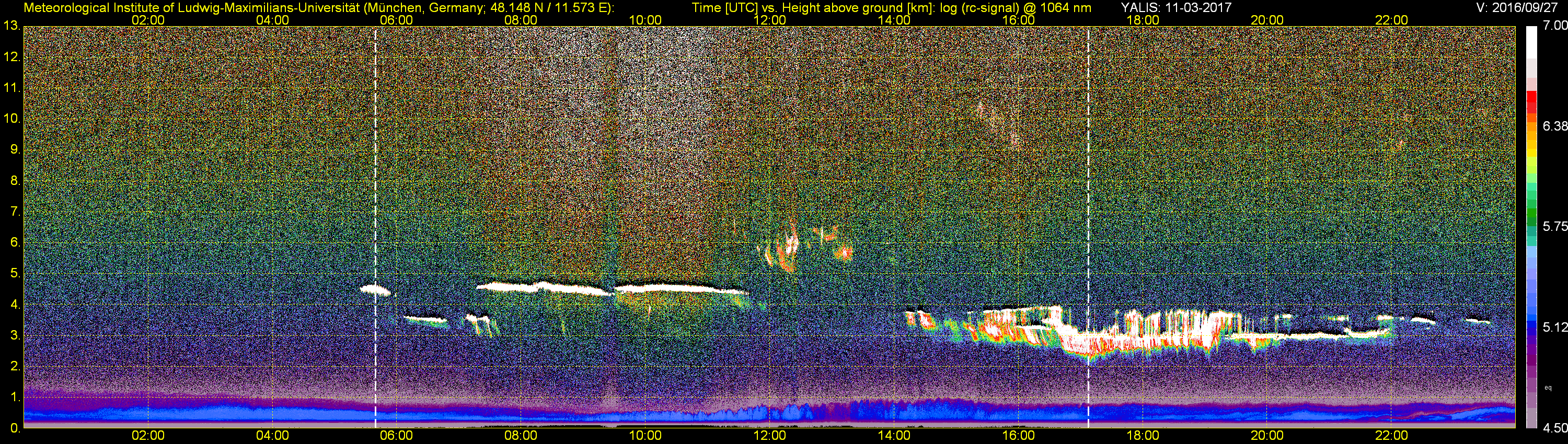Screen dimensions: 1568x444
Task: Click the white dashed vertical marker before 06:00
Action: [375, 227]
